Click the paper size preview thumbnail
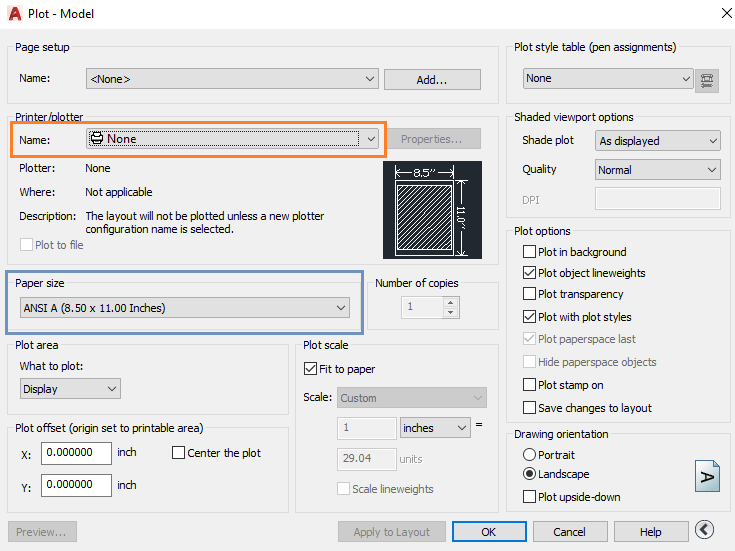Viewport: 735px width, 551px height. (432, 210)
